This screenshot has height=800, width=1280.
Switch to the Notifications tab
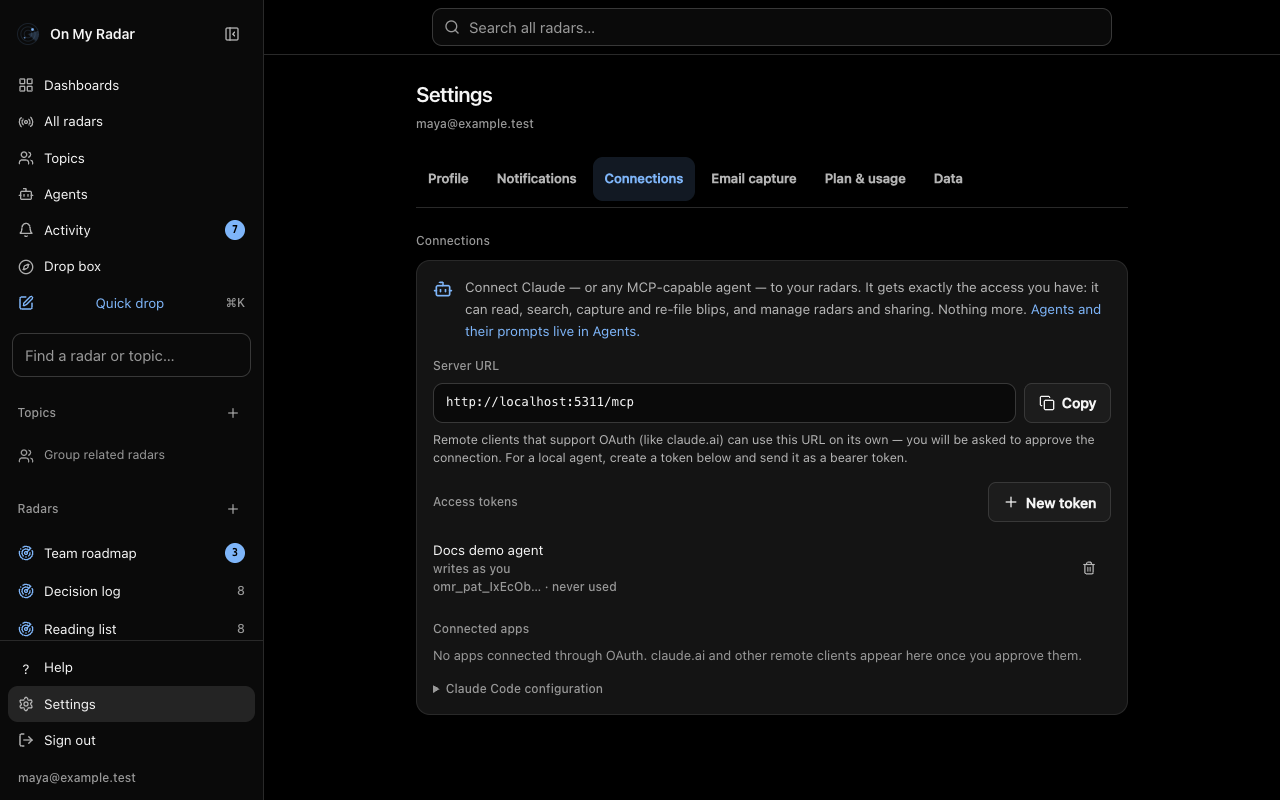tap(536, 179)
